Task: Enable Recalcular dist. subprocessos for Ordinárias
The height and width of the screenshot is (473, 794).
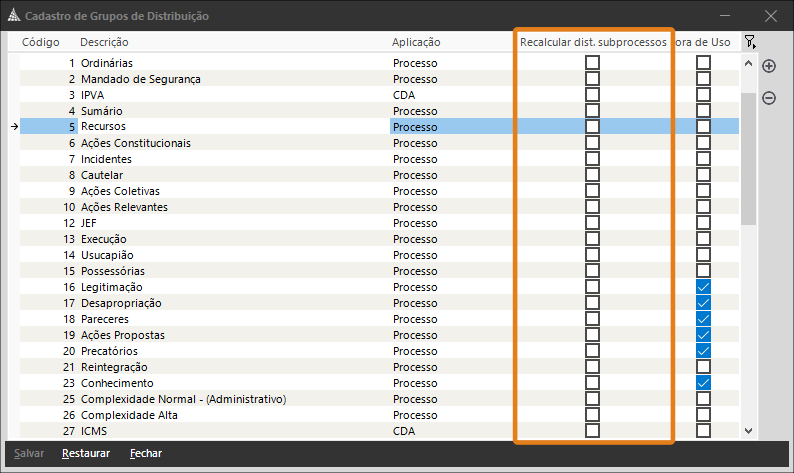Action: (592, 63)
